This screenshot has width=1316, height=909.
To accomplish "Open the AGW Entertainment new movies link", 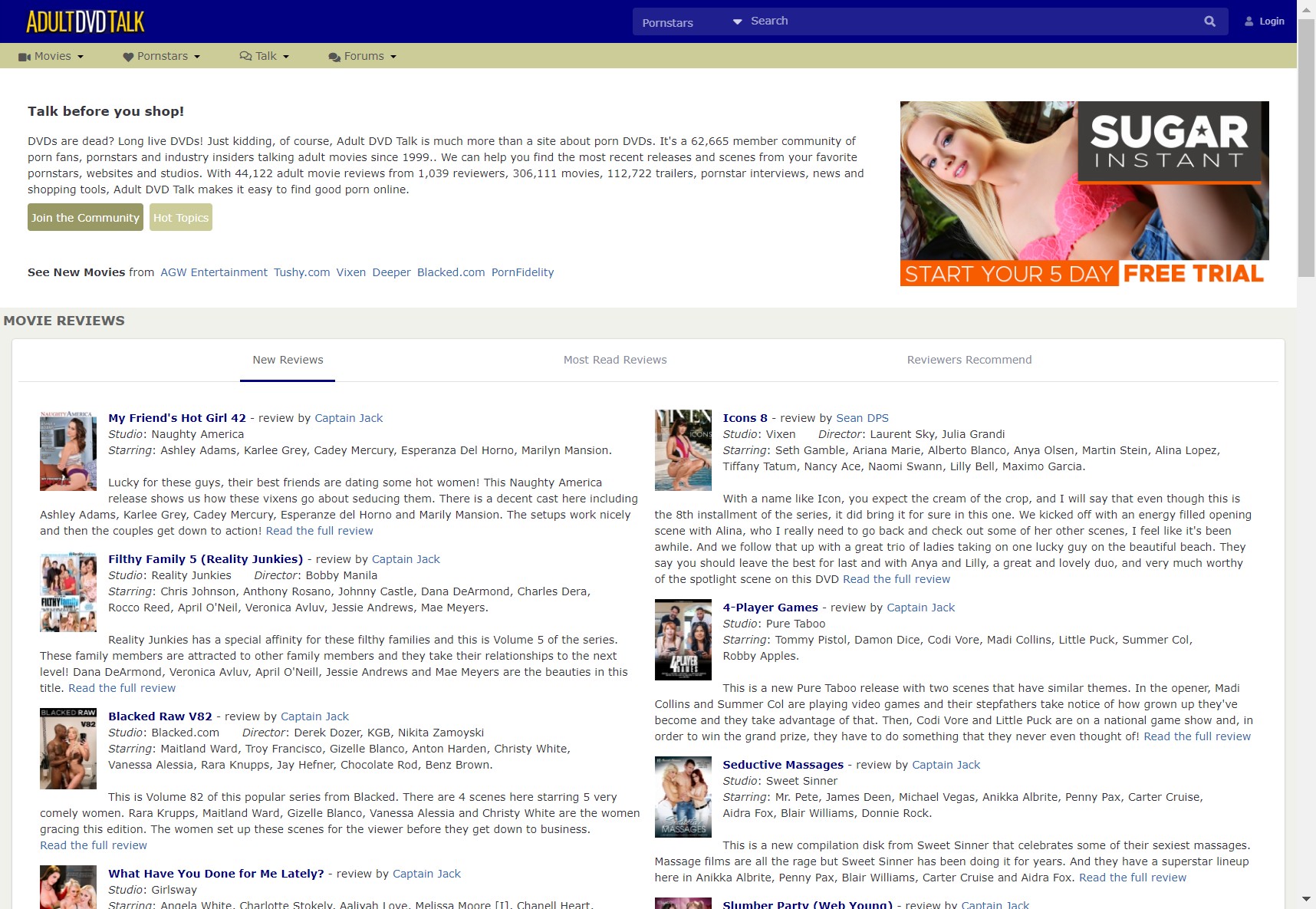I will pyautogui.click(x=214, y=272).
